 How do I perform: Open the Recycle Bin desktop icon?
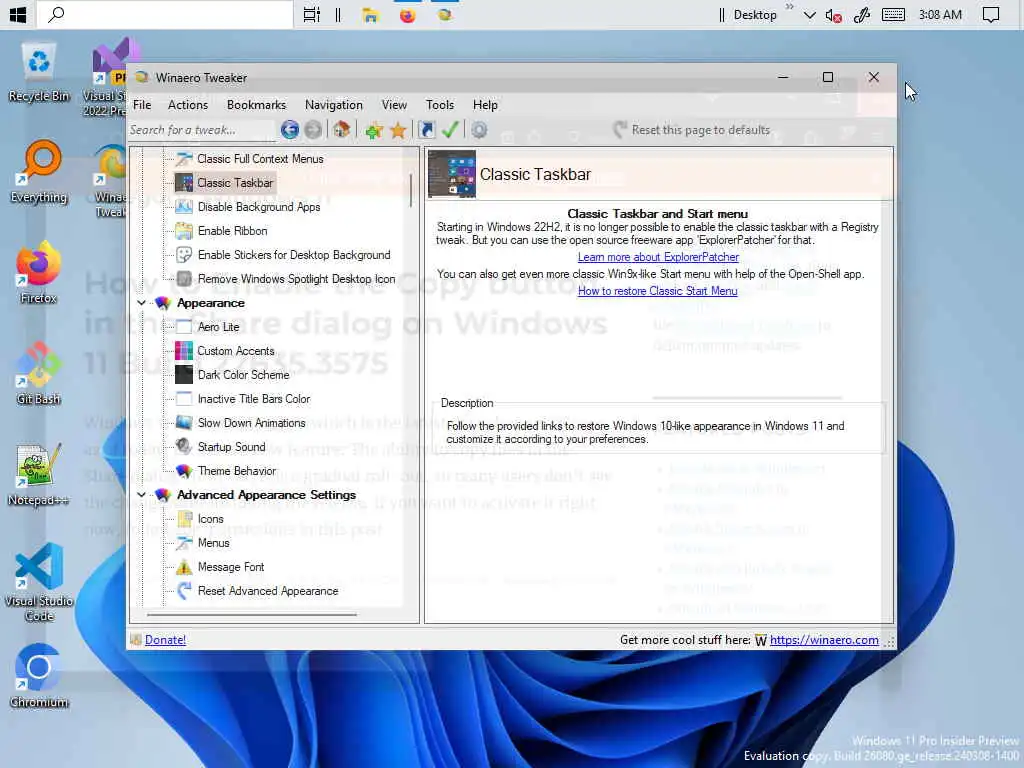click(x=39, y=74)
